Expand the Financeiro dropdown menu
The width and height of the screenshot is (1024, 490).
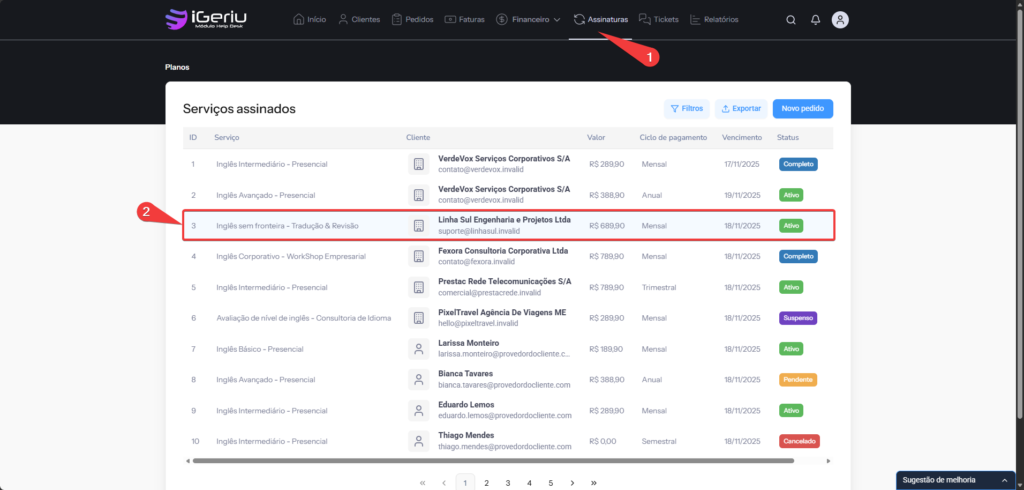click(x=528, y=19)
